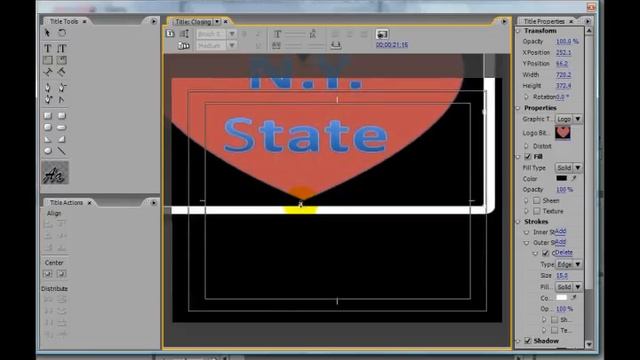Image resolution: width=640 pixels, height=360 pixels.
Task: Select the Rounded Corner Rectangle tool
Action: [x=62, y=116]
